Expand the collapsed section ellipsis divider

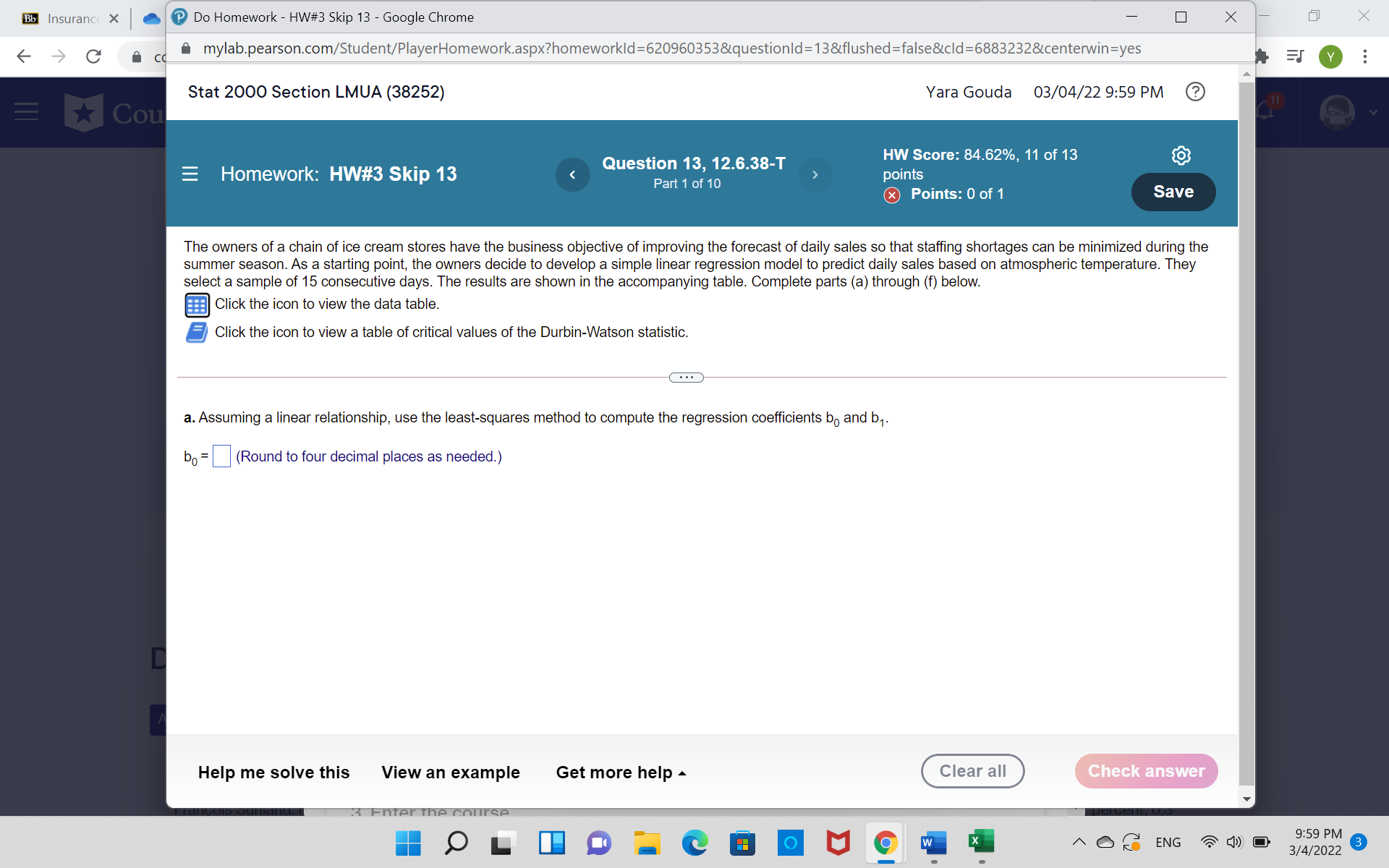(686, 378)
